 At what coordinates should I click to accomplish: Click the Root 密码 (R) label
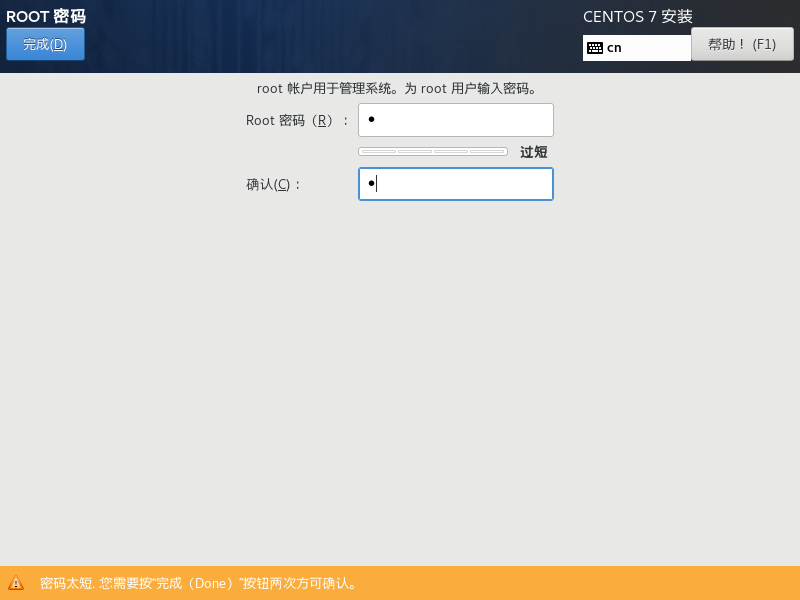[x=296, y=120]
